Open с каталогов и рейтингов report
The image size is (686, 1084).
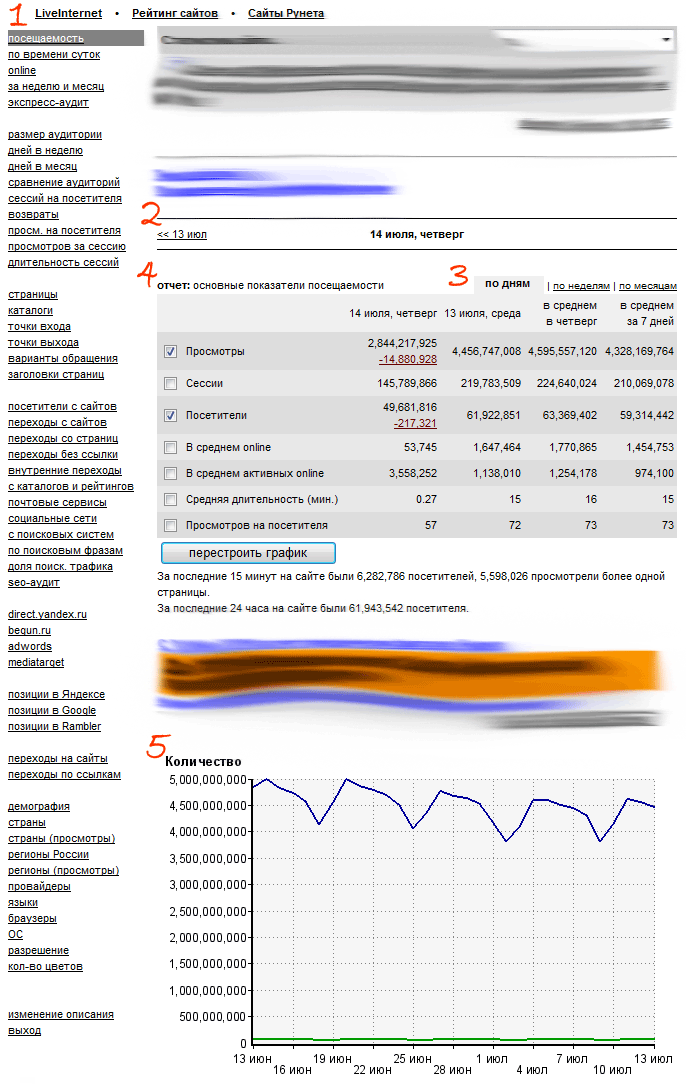click(71, 486)
